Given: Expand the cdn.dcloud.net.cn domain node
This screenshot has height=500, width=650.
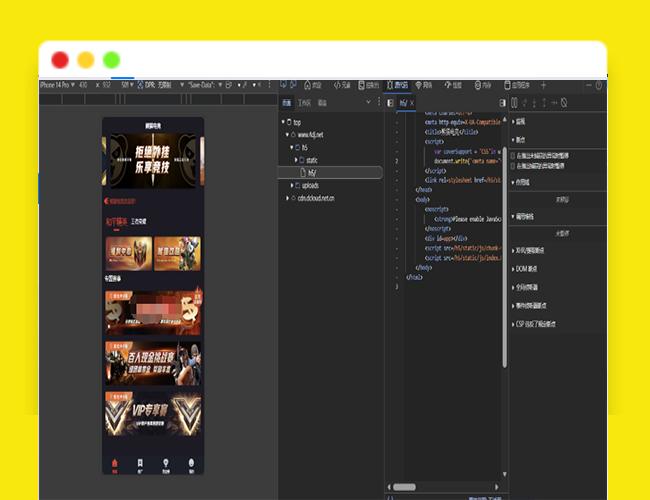Looking at the screenshot, I should 287,198.
